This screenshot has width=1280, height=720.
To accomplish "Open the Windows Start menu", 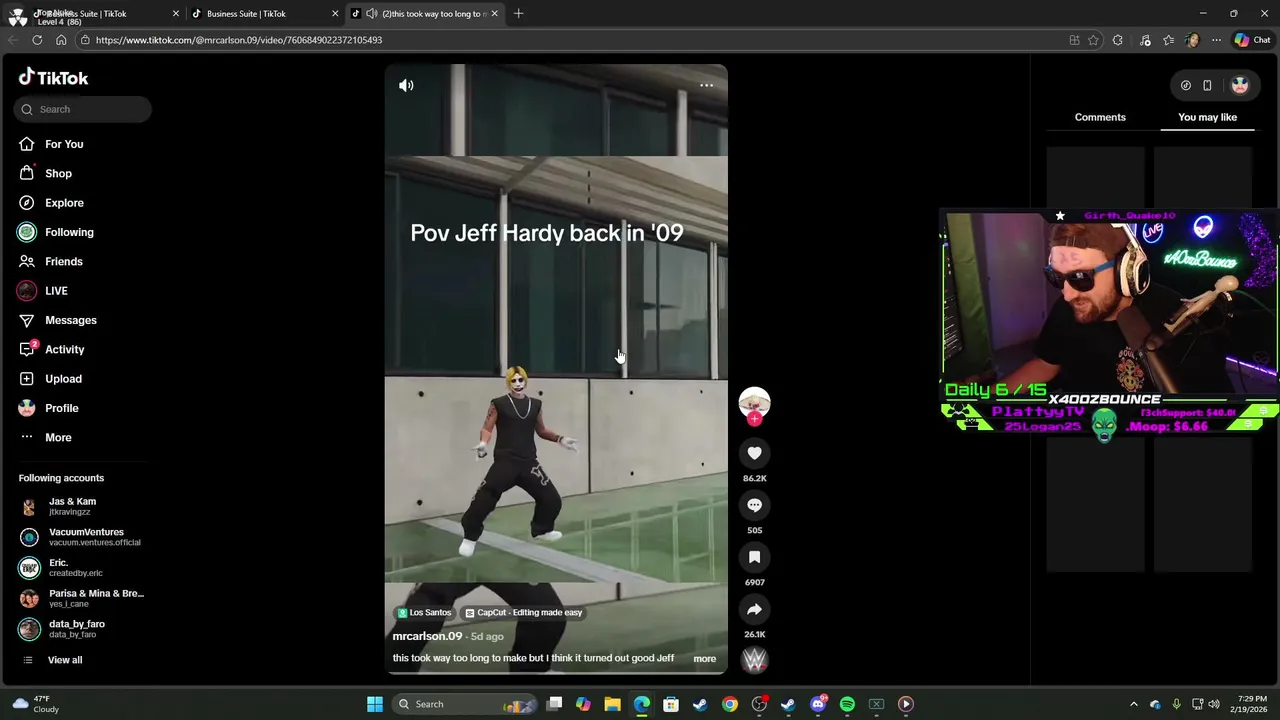I will pos(375,704).
